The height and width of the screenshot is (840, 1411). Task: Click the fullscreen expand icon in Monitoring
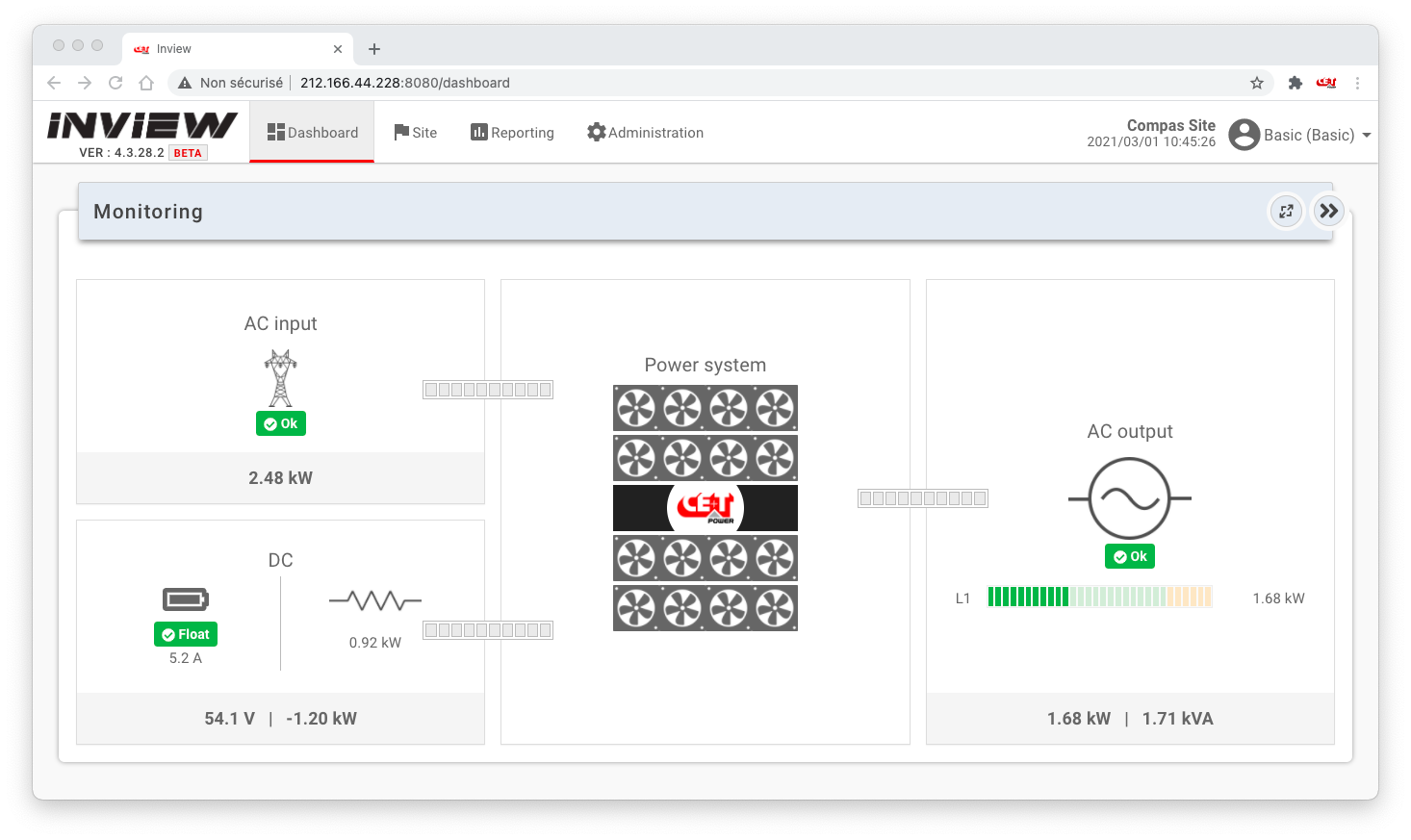pos(1286,211)
